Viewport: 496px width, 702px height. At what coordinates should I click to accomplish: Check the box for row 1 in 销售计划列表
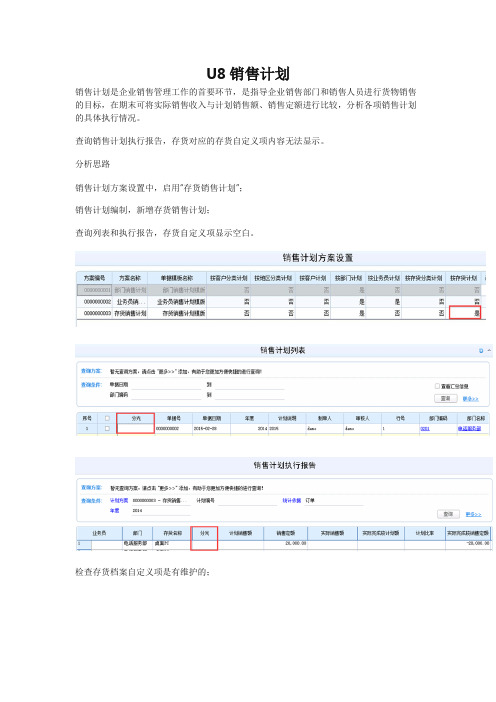point(107,428)
